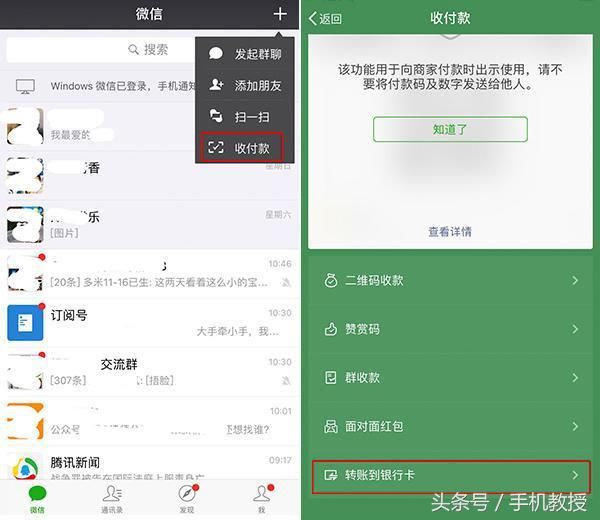600x520 pixels.
Task: Switch to the 通讯录 bottom tab
Action: 112,499
